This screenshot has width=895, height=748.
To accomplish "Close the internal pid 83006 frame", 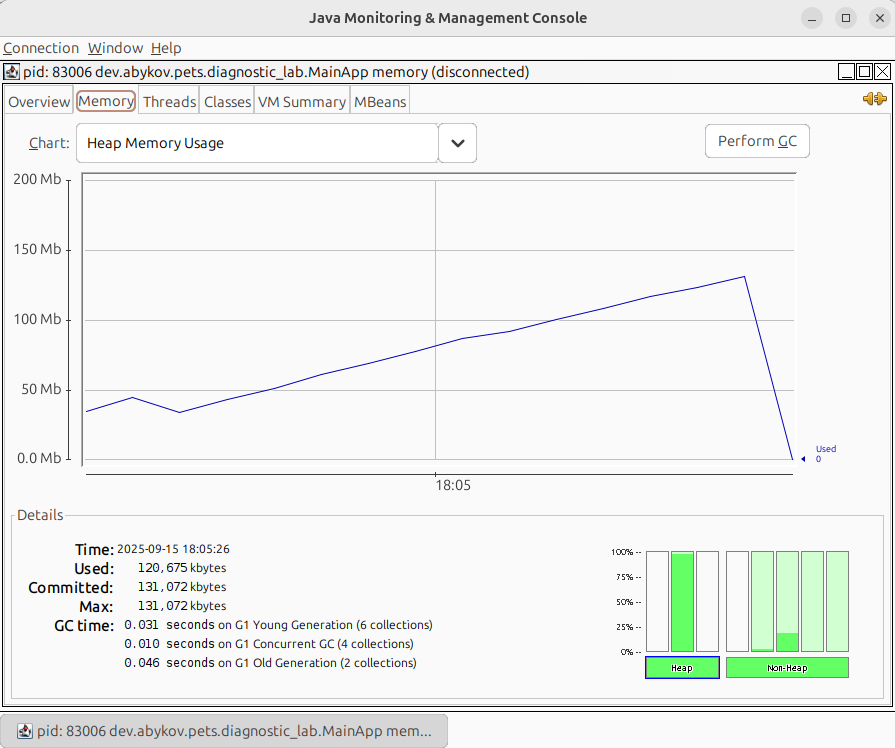I will click(x=882, y=72).
